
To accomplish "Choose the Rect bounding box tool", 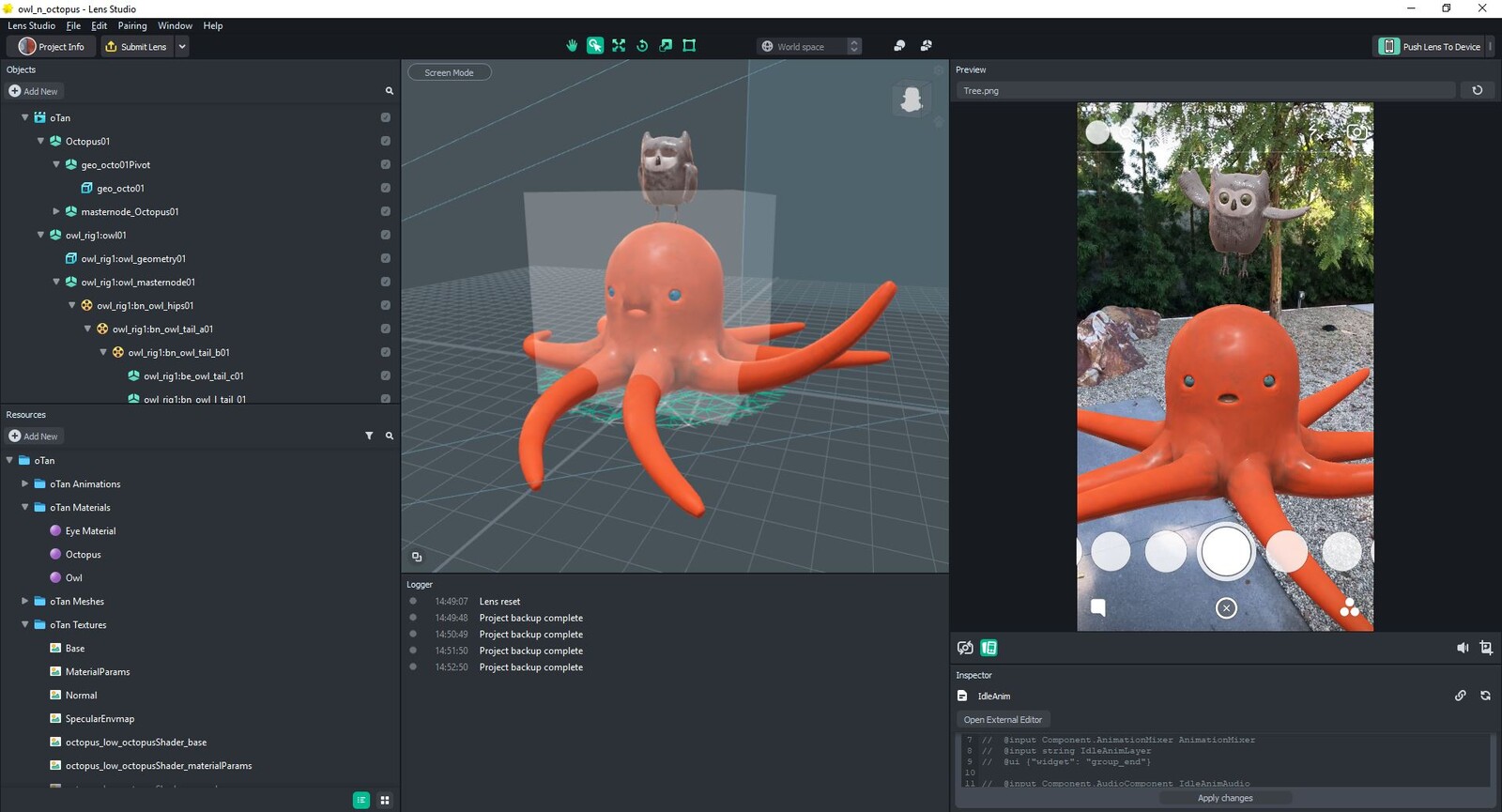I will tap(689, 45).
